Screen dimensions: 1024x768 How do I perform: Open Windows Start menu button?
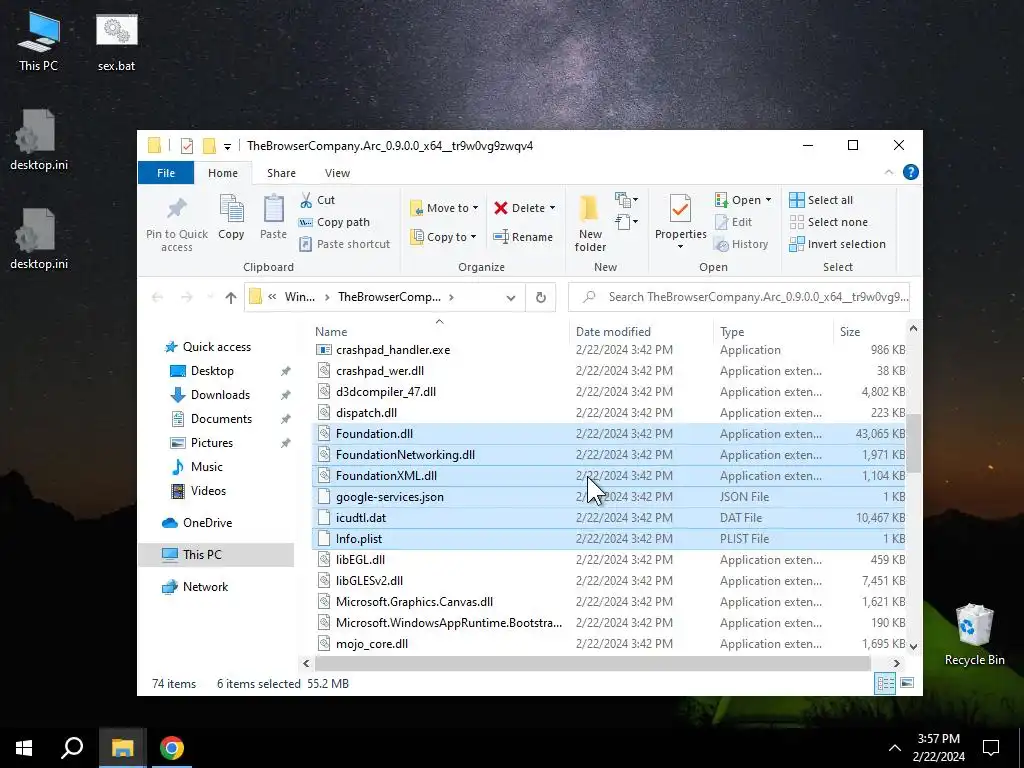point(24,748)
